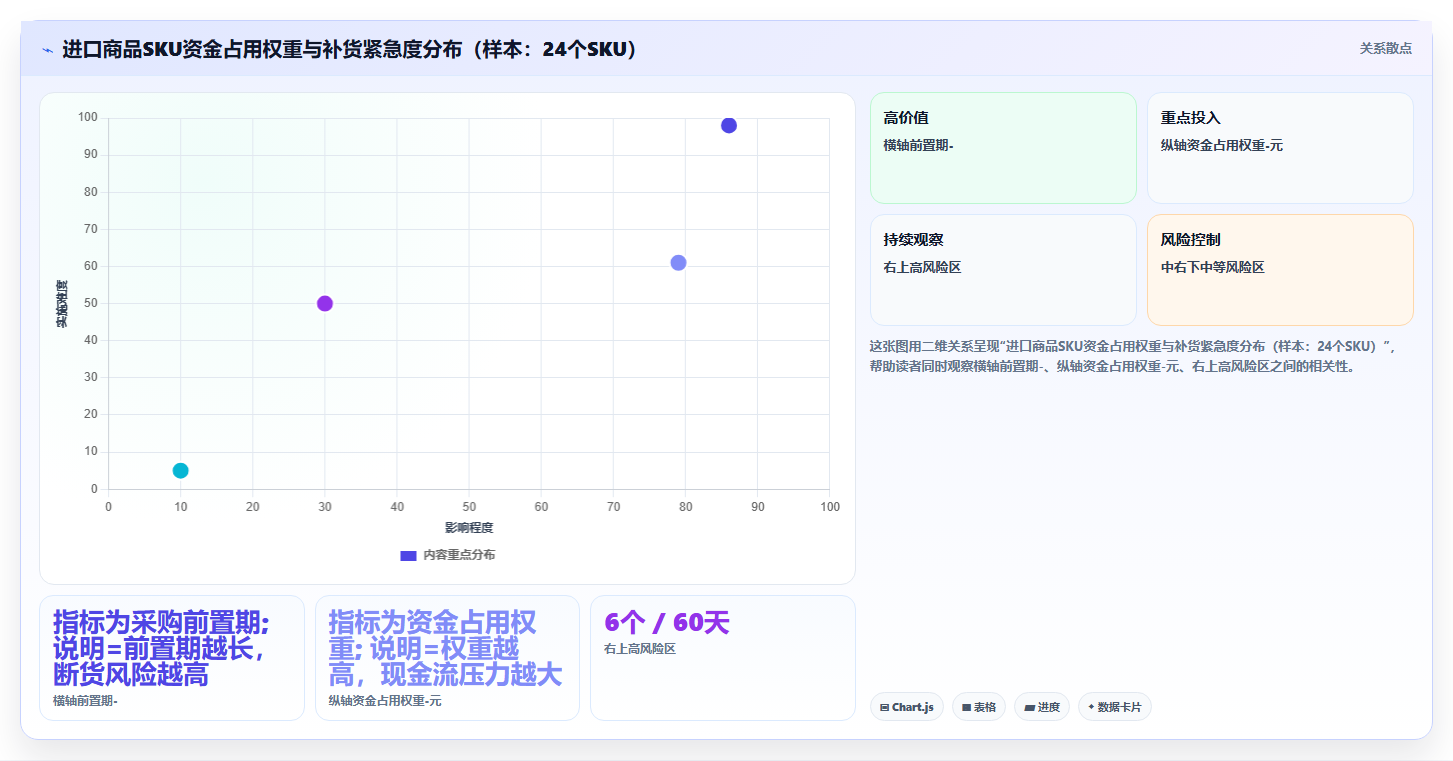Click the 采购前置期 indicator card headline
Image resolution: width=1453 pixels, height=761 pixels.
[162, 648]
